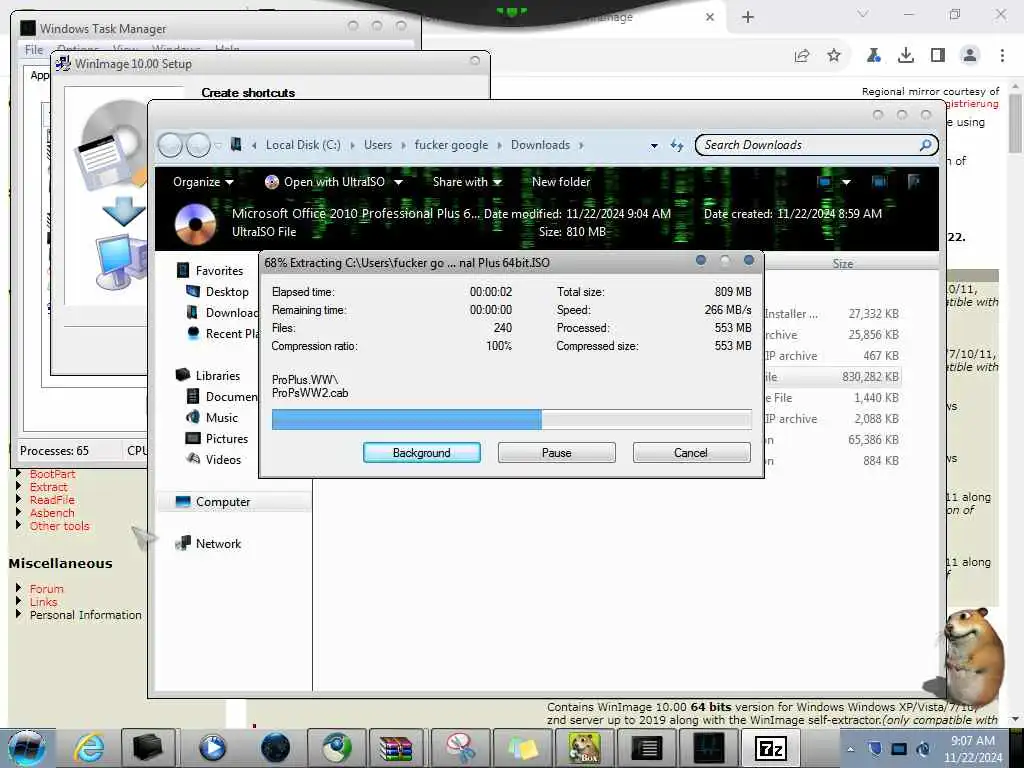Click the search magnifier in Search Downloads

point(925,145)
